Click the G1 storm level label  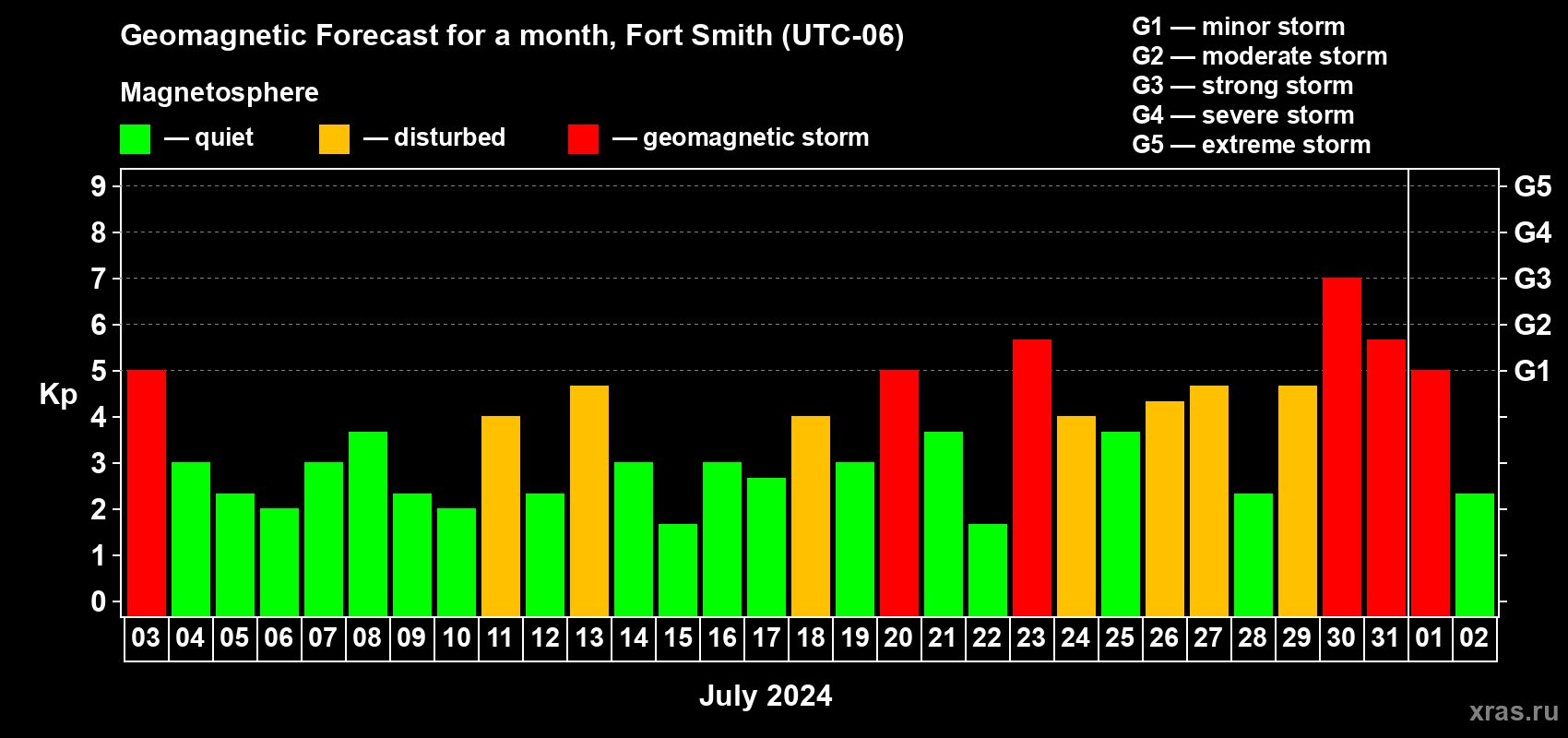(x=1533, y=371)
